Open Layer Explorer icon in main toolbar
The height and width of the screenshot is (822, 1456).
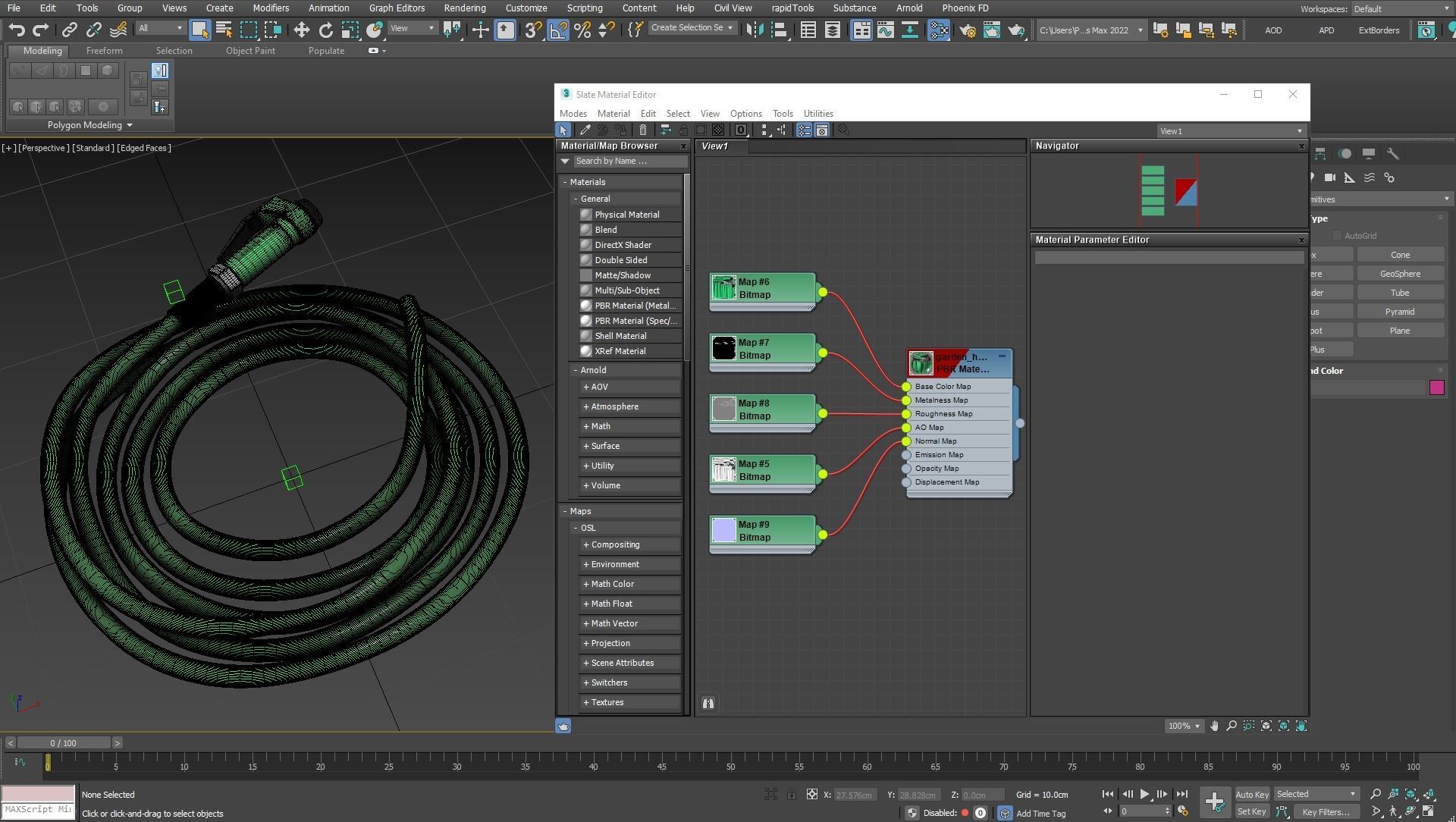(x=833, y=30)
